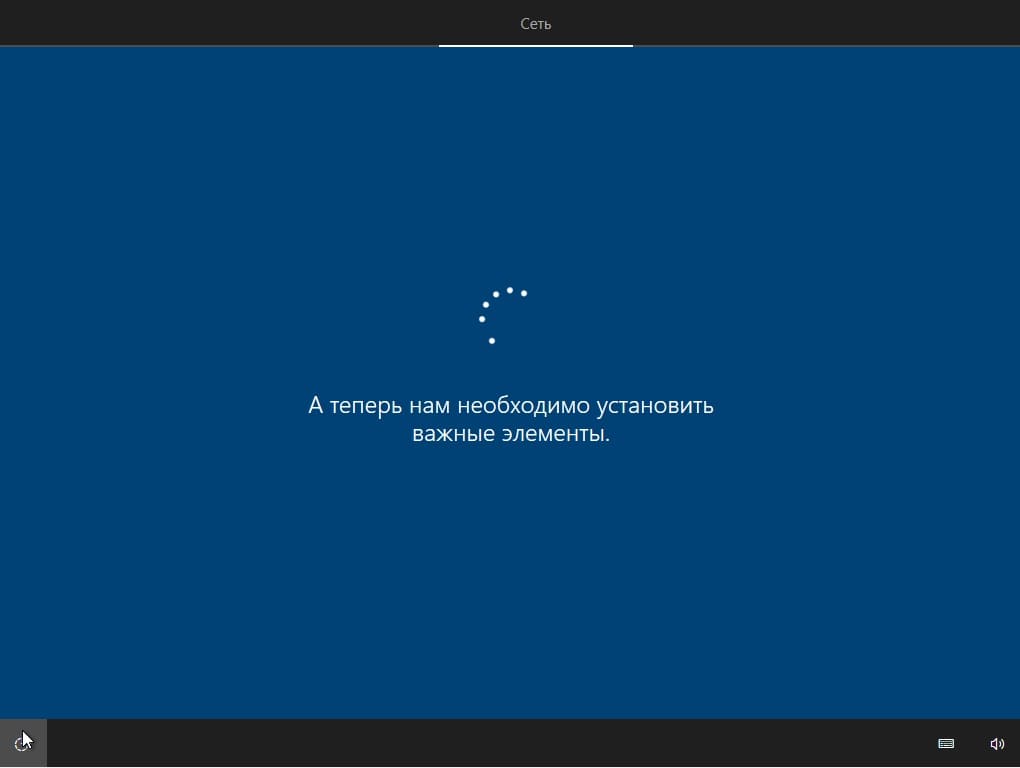1020x768 pixels.
Task: Click the 'А теперь нам необходимо установить' text
Action: (x=511, y=405)
